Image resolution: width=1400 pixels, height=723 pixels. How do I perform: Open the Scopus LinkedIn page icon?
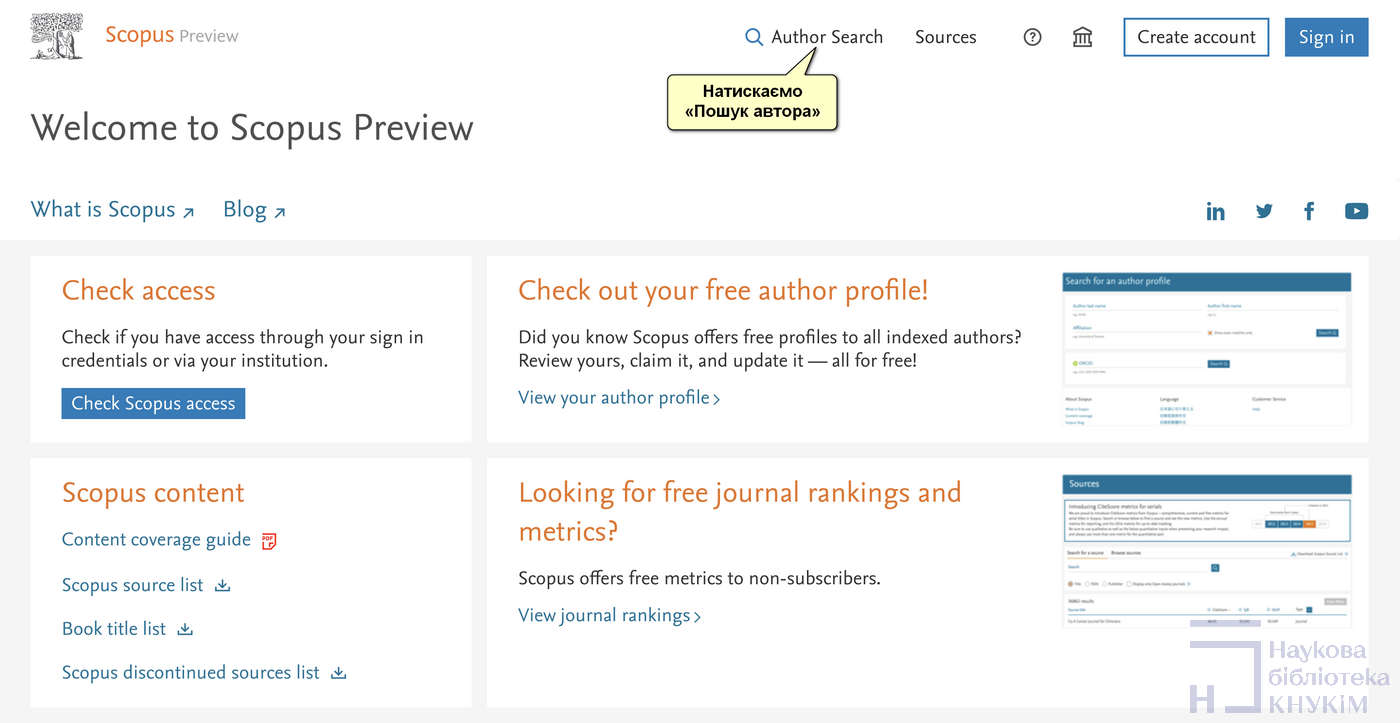click(1215, 211)
